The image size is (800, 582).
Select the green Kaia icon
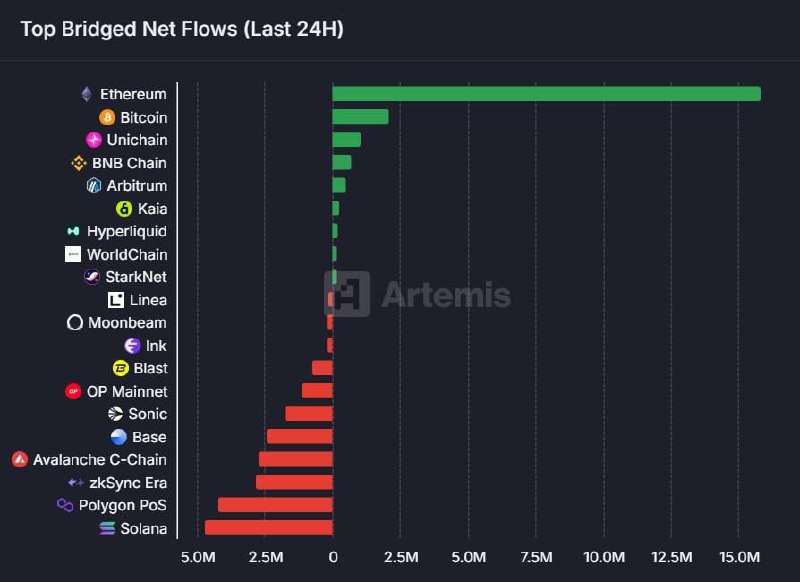point(124,209)
